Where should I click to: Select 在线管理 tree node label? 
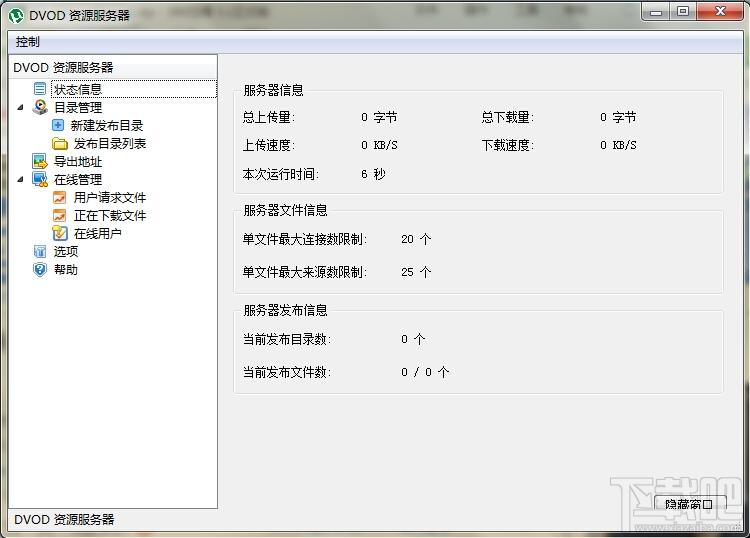coord(78,180)
